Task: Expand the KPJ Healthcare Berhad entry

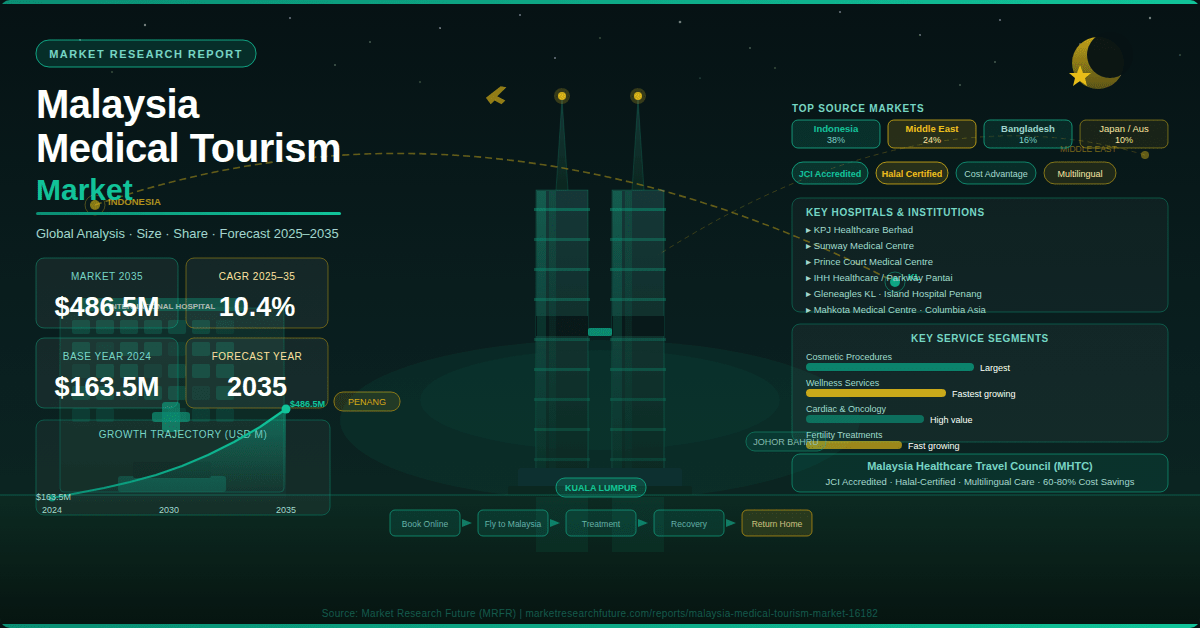Action: [862, 230]
